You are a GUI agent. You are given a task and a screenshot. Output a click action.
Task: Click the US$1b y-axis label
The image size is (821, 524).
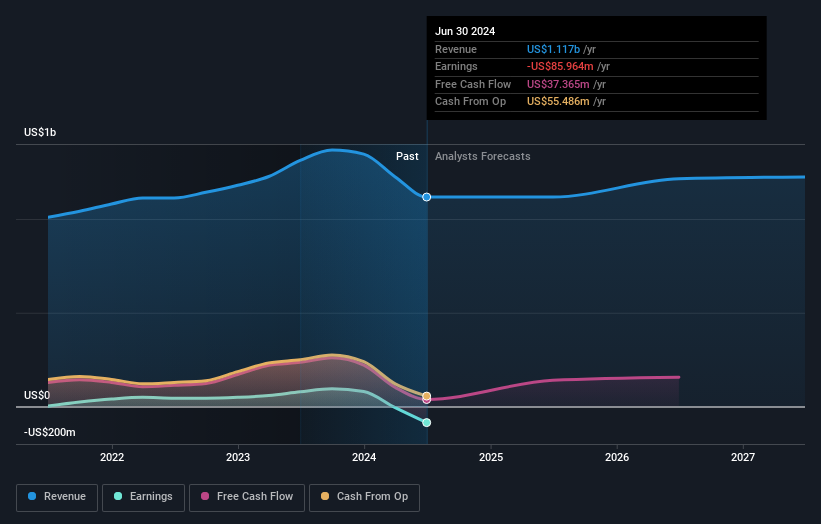click(x=40, y=132)
